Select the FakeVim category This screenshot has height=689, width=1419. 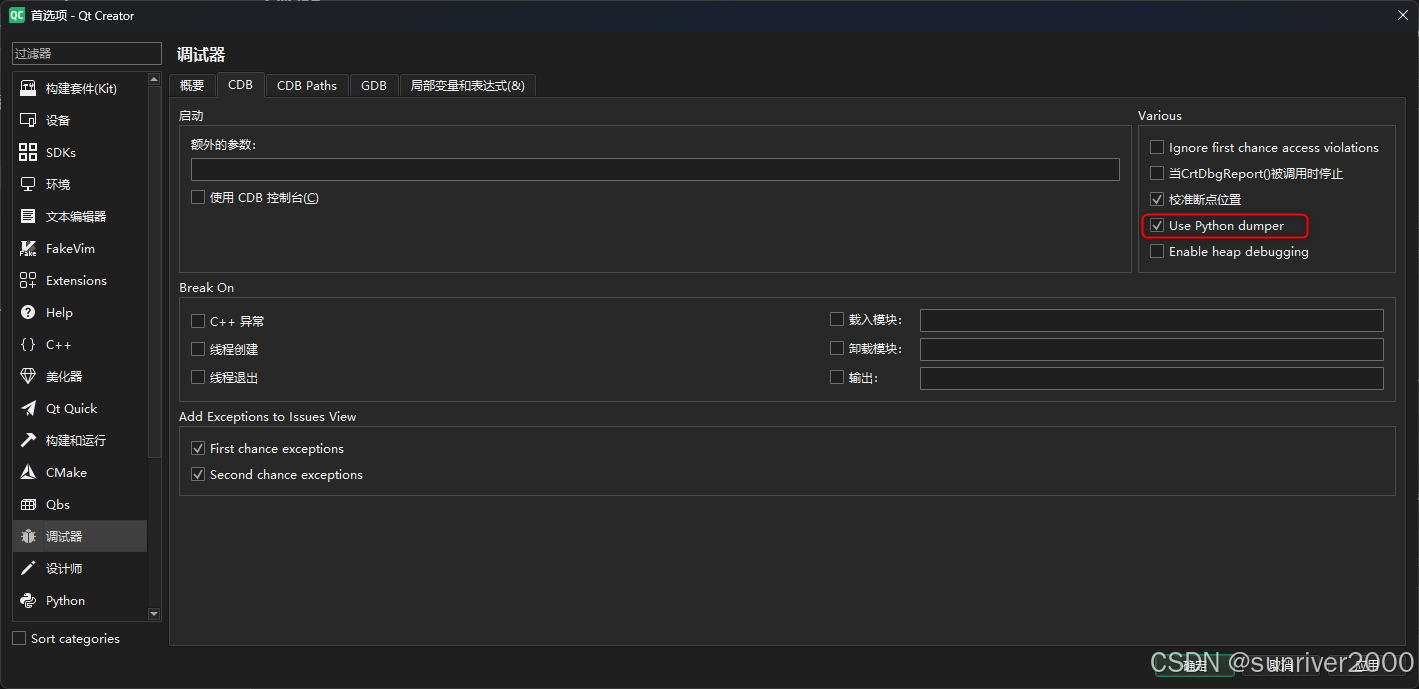point(80,248)
